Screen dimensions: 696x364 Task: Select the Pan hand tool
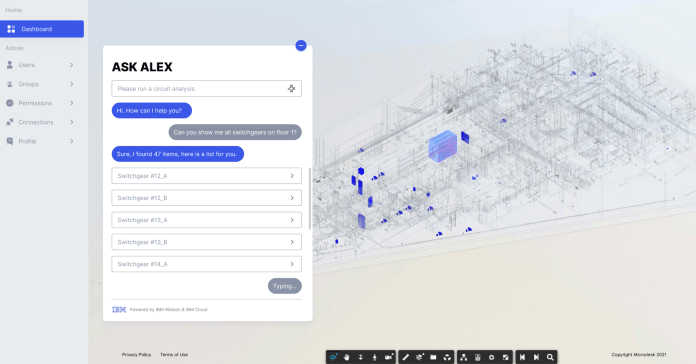point(347,357)
